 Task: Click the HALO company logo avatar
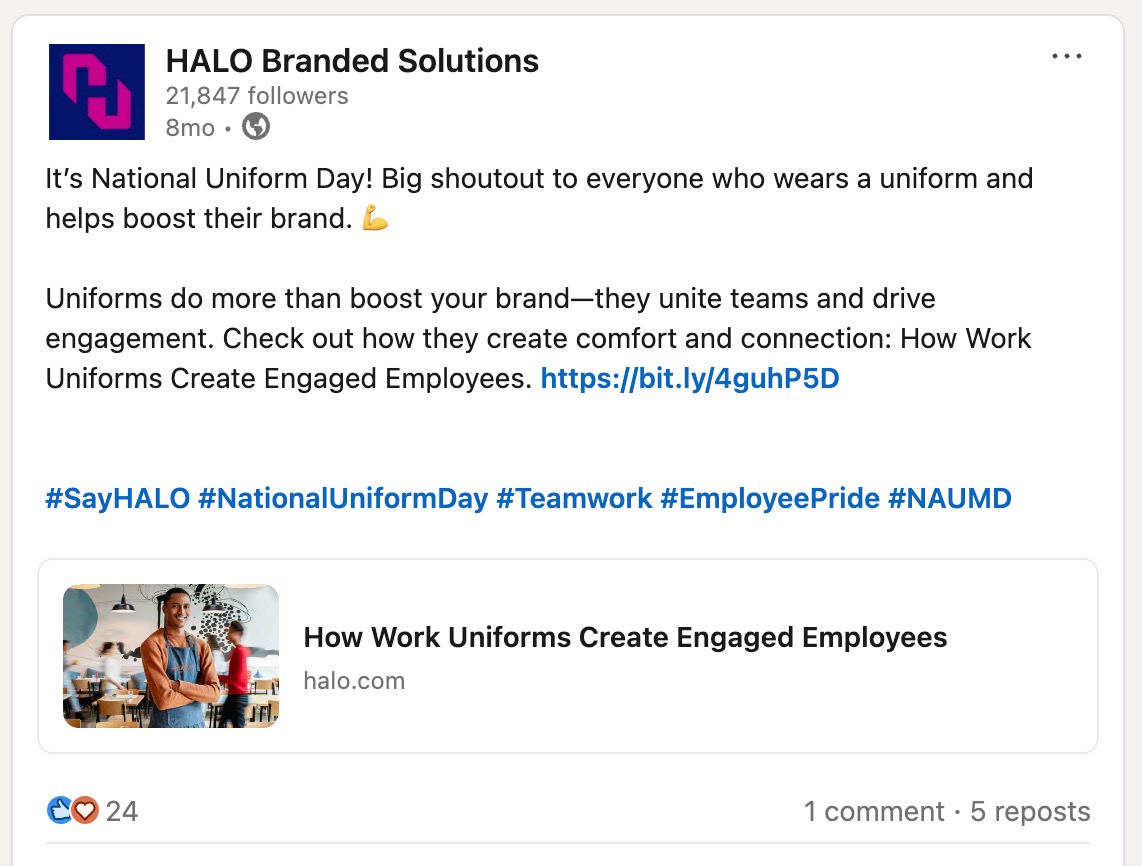[x=97, y=92]
